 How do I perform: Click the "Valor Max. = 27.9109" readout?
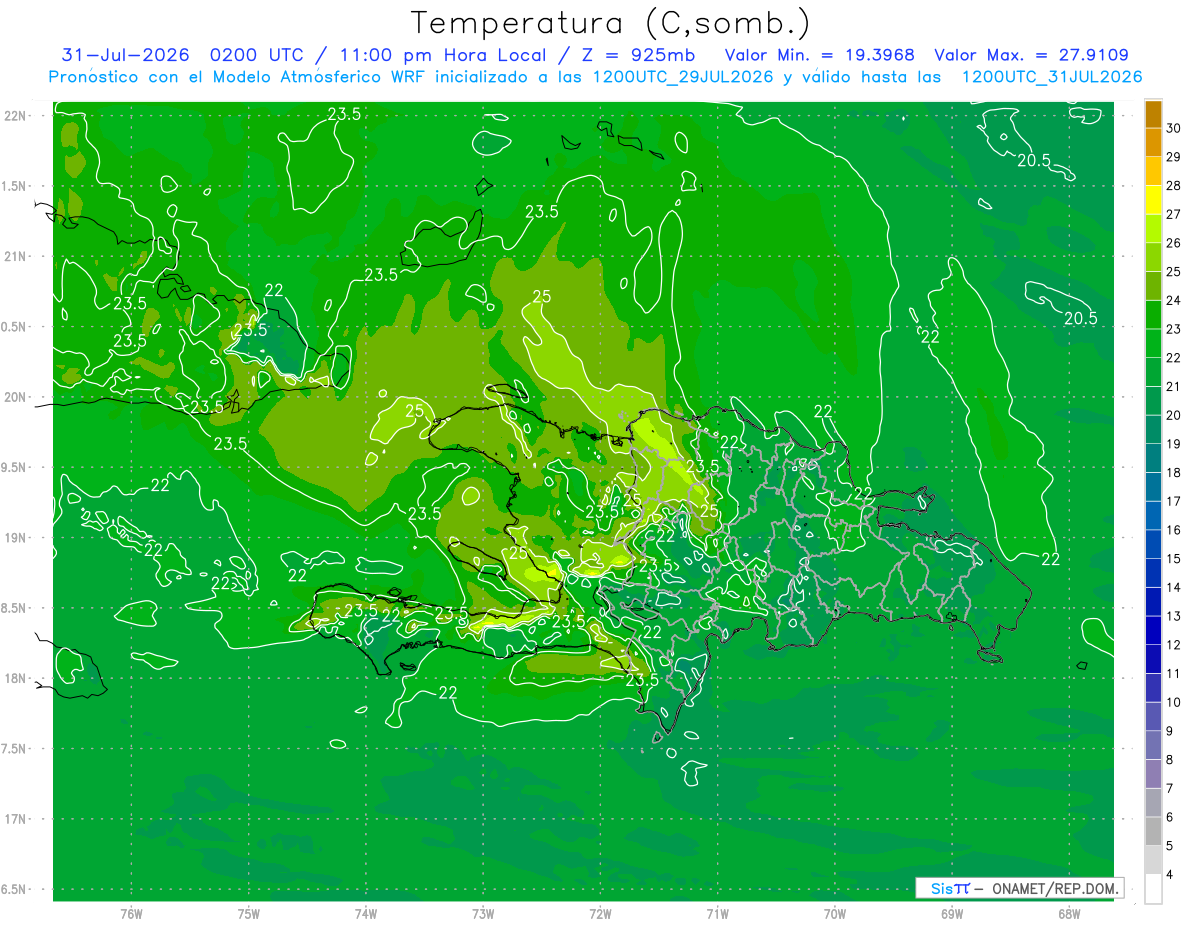(x=1032, y=55)
